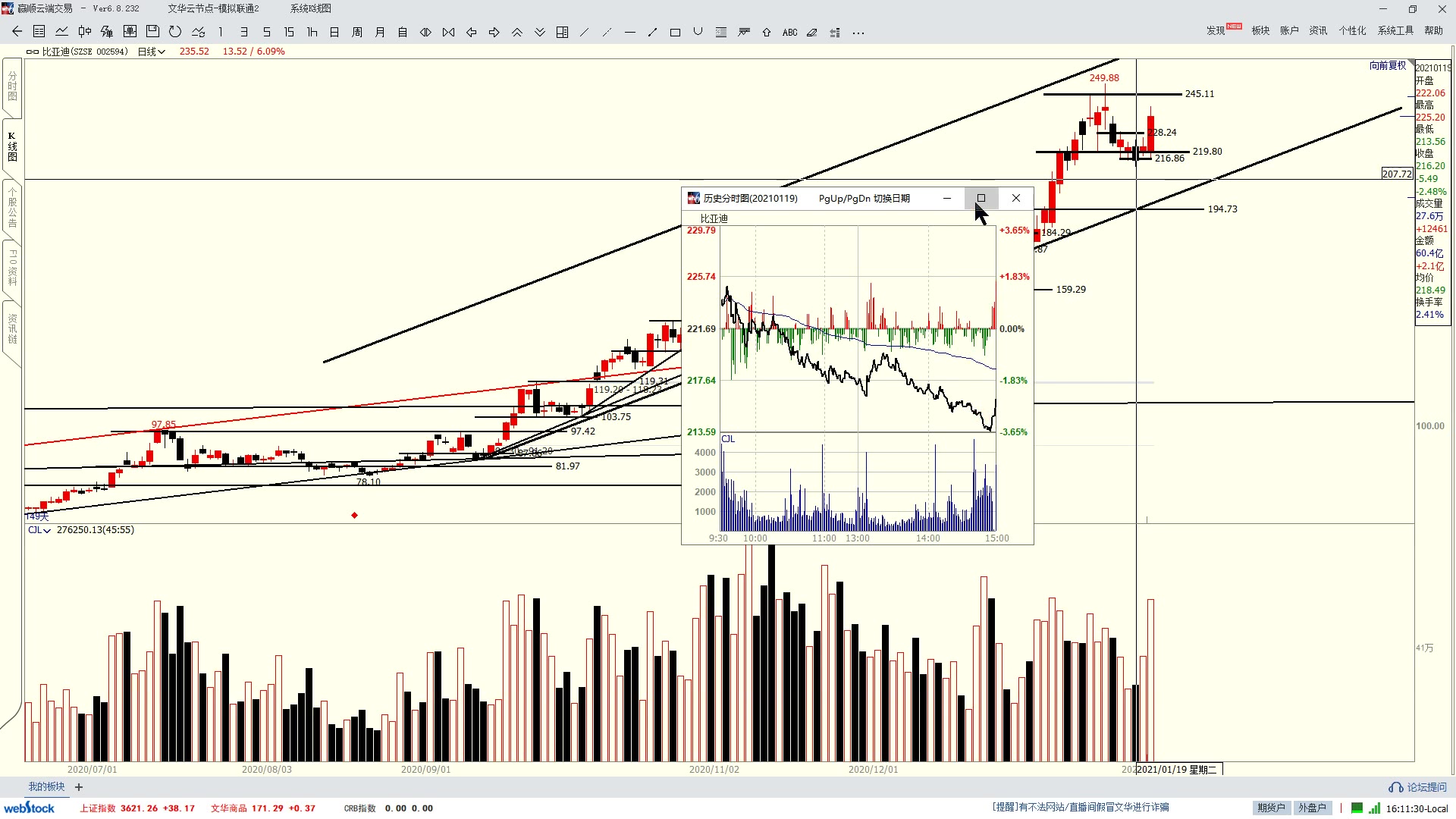Click the save (floppy disk) icon
This screenshot has width=1456, height=819.
click(x=152, y=32)
